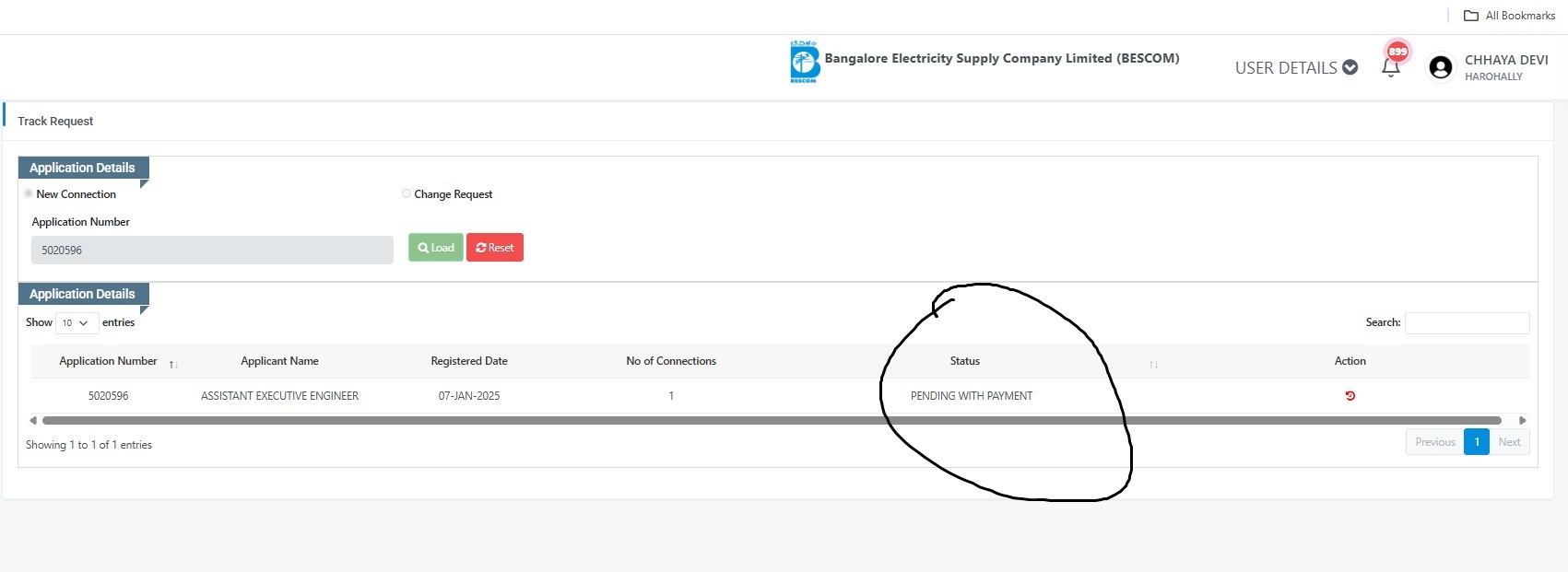
Task: Sort by Application Number column arrows
Action: [173, 365]
